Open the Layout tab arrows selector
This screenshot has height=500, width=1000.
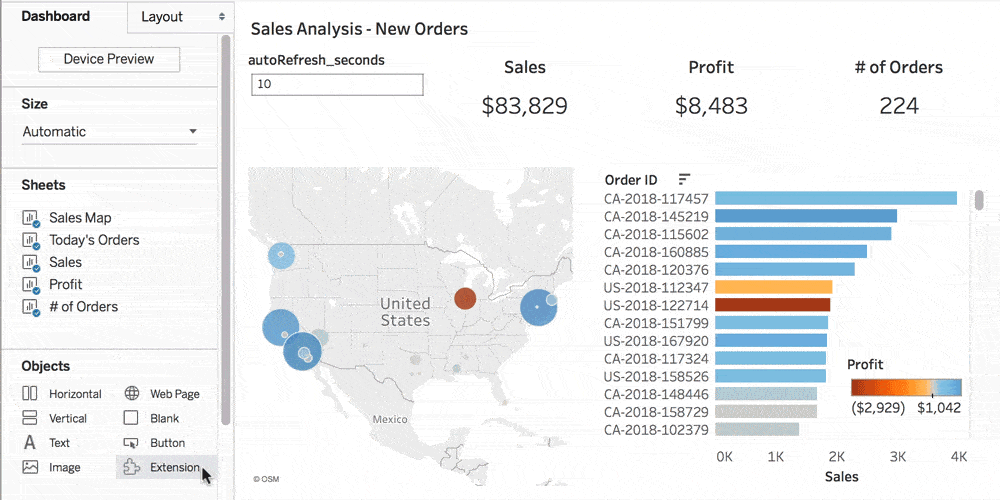click(x=221, y=17)
